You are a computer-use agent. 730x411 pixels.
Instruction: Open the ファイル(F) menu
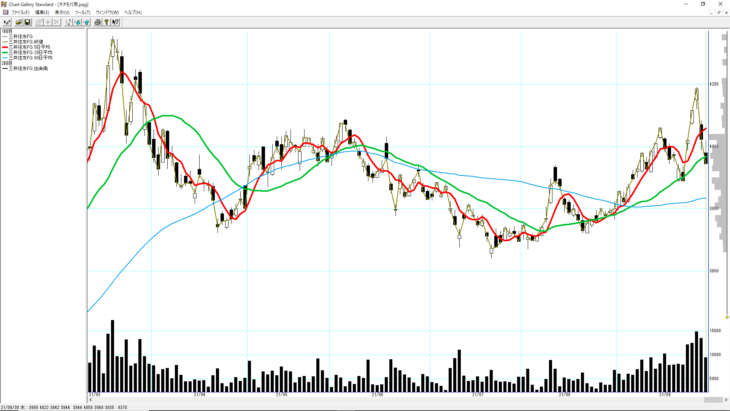pos(19,12)
